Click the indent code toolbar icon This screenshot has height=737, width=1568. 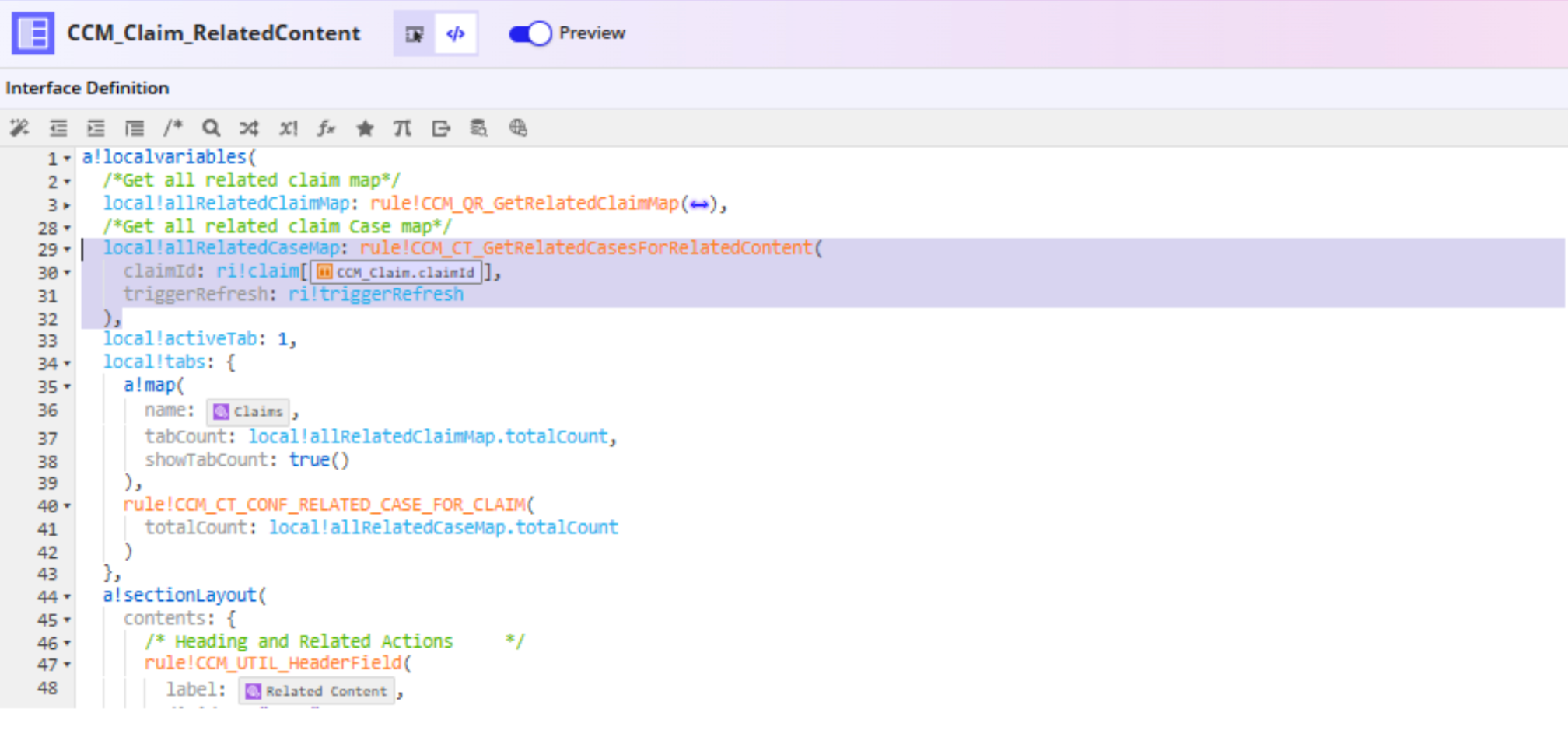point(96,128)
